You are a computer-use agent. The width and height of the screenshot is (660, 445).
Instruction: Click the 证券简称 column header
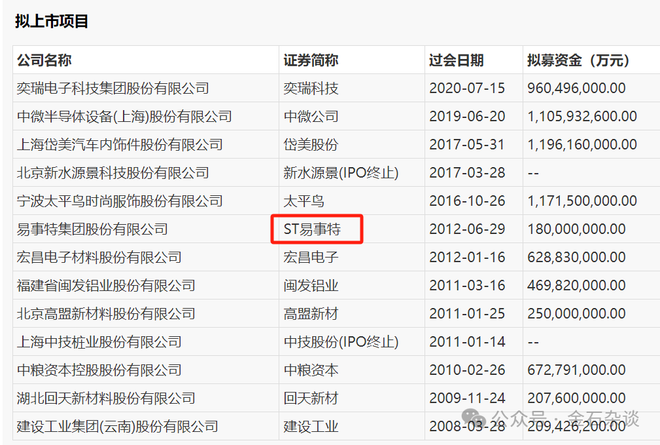tap(311, 59)
